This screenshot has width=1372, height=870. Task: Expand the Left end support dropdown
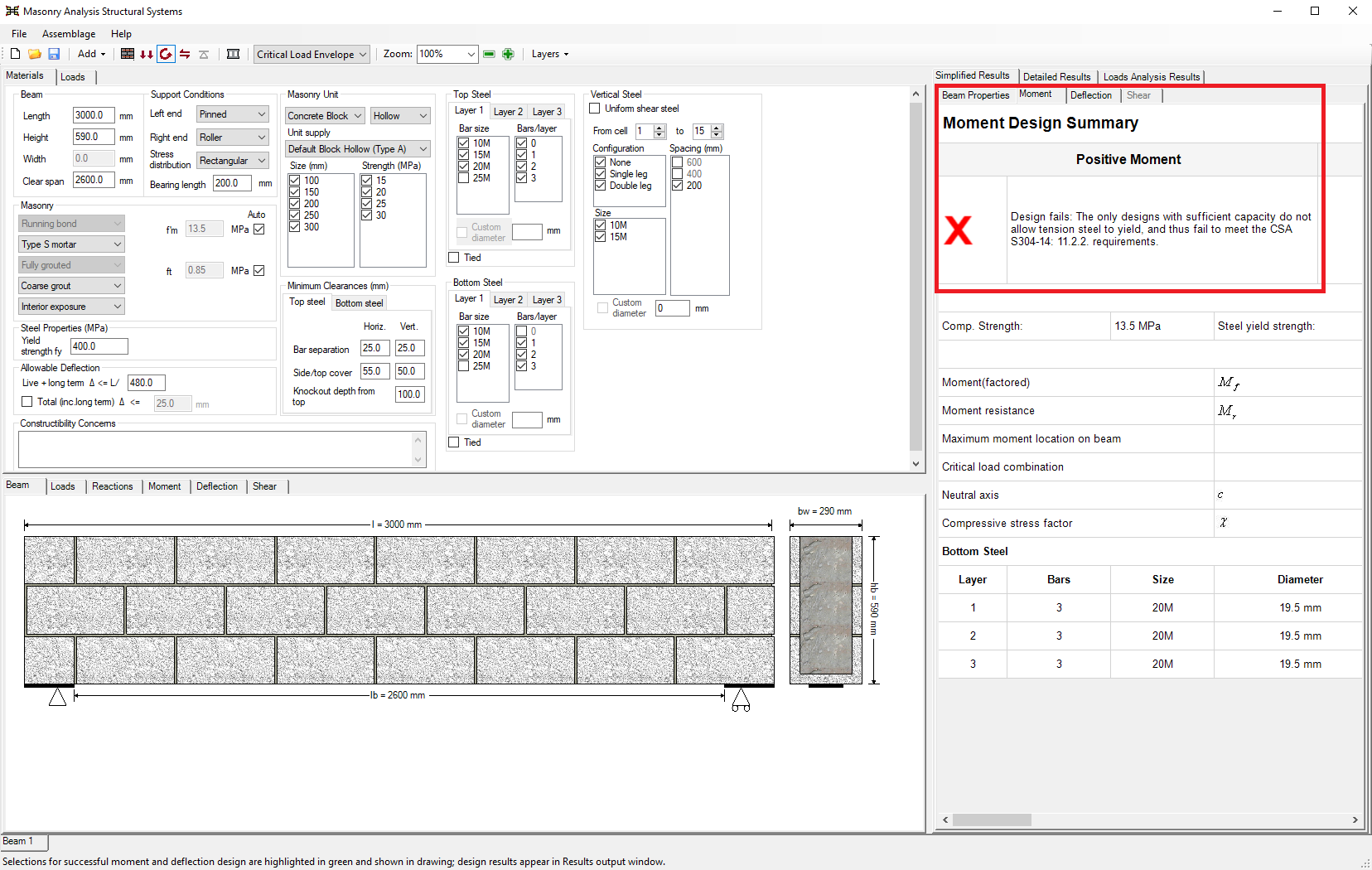(x=233, y=114)
